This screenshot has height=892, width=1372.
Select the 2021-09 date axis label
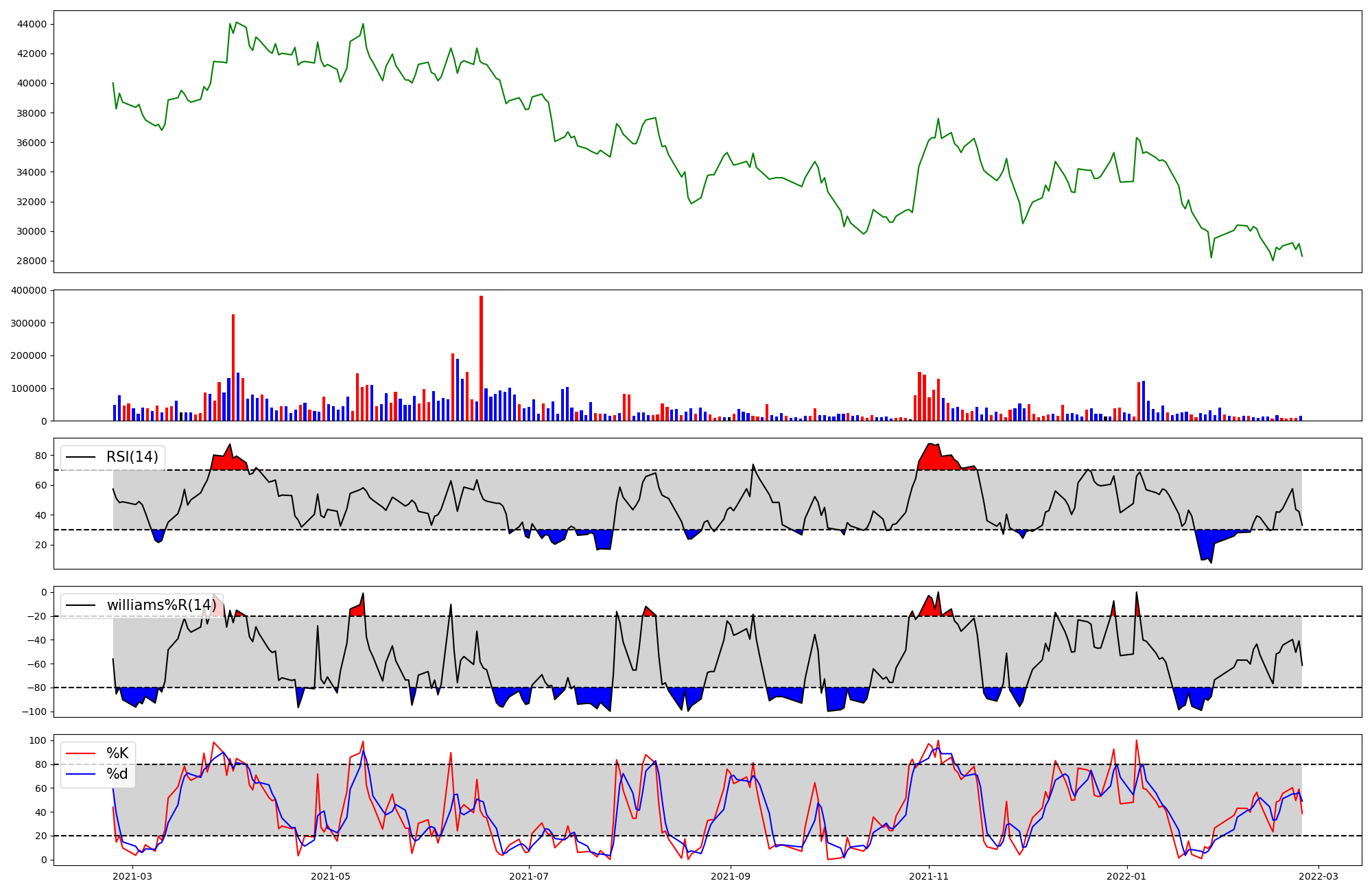(x=731, y=876)
